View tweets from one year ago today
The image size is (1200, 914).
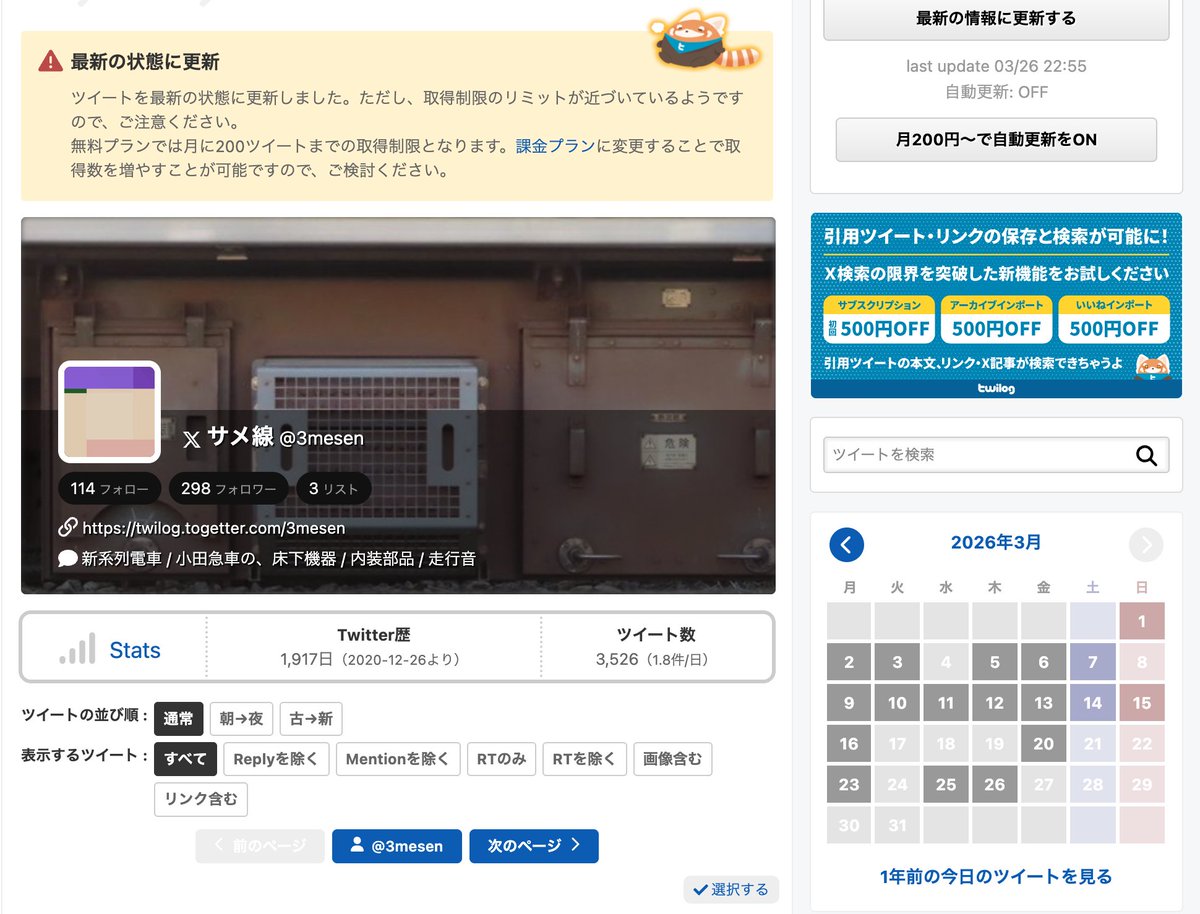point(995,874)
